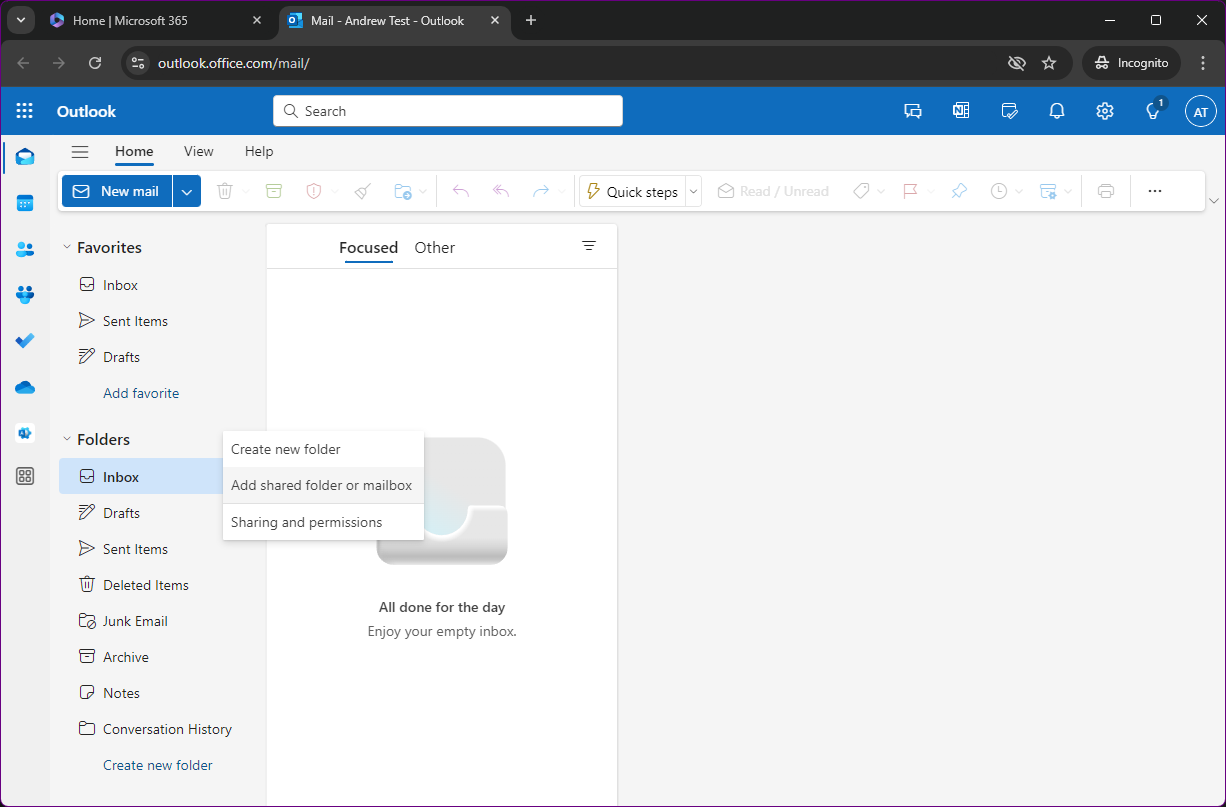
Task: Click the Move to folder toolbar icon
Action: 403,191
